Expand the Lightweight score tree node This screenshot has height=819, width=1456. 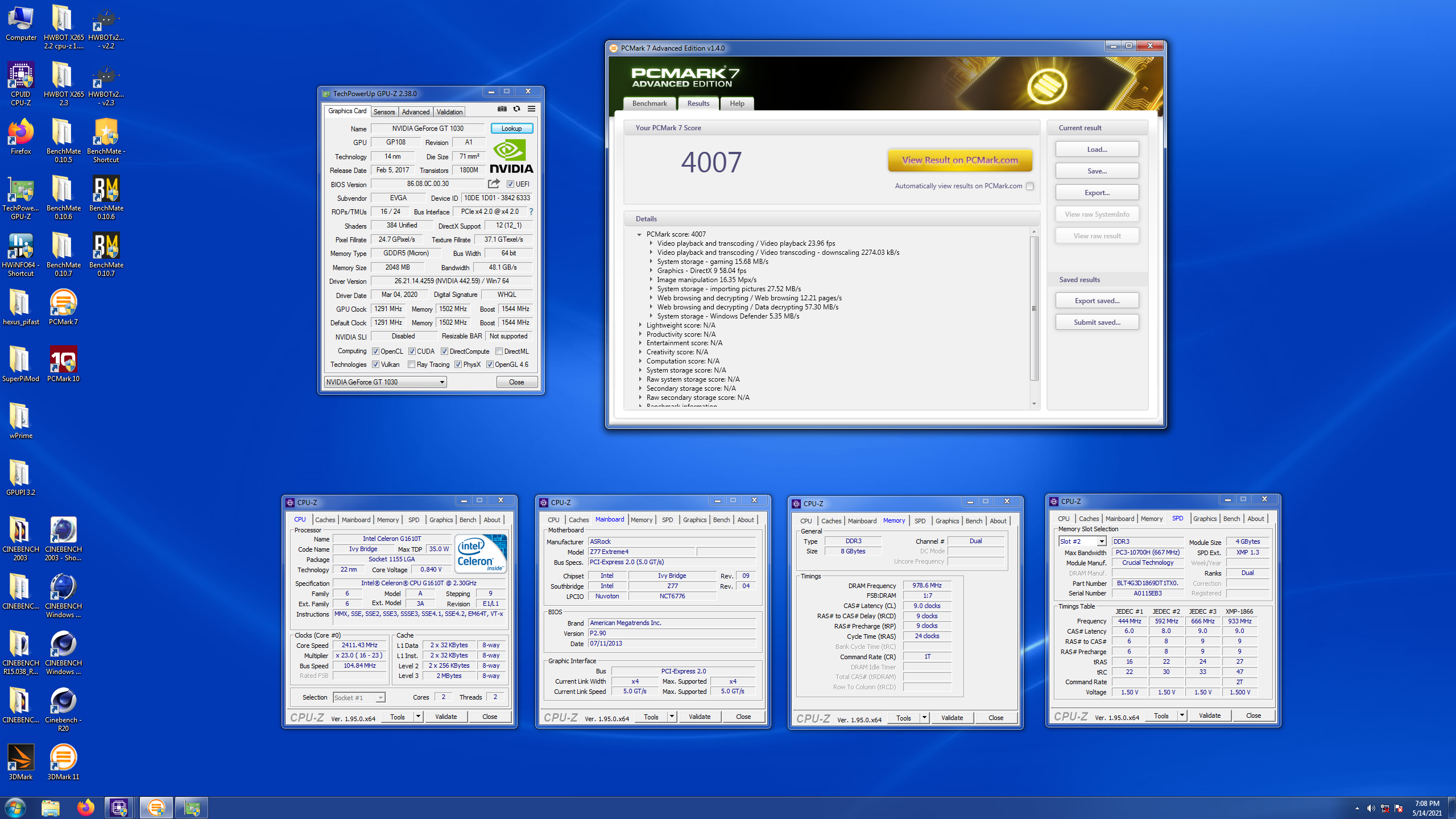coord(640,325)
